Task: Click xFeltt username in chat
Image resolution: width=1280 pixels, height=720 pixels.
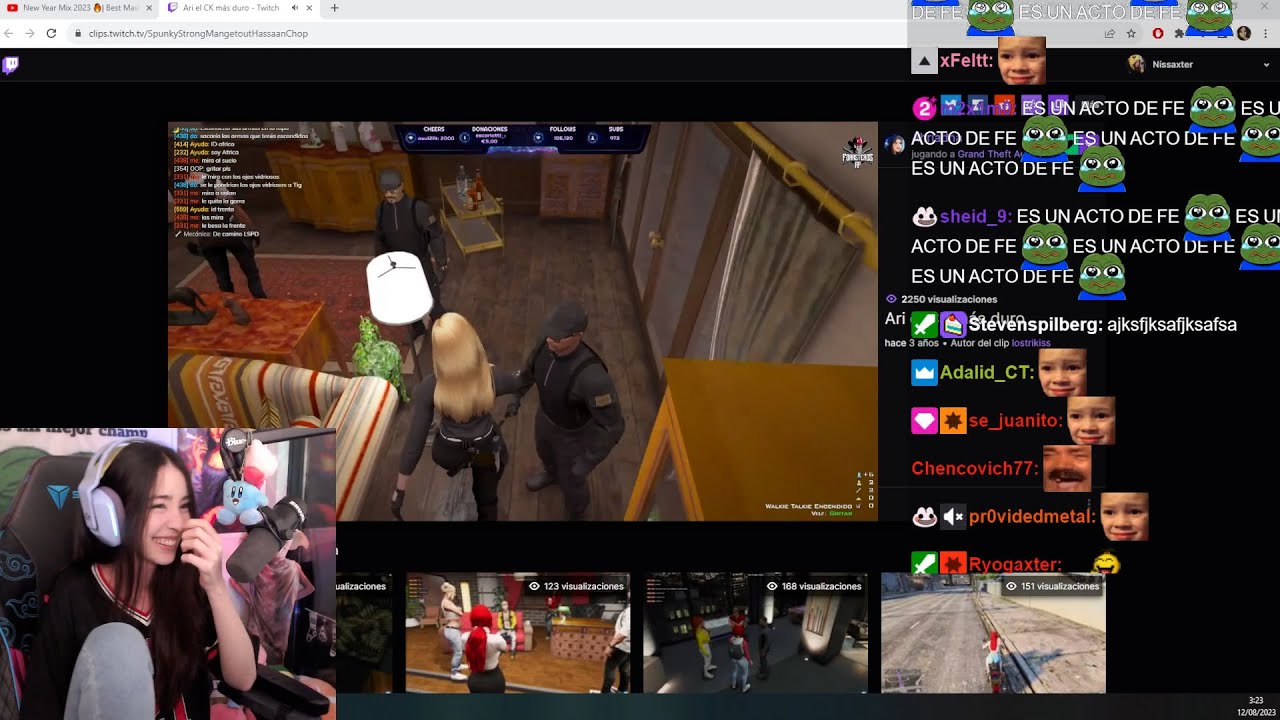Action: (x=966, y=61)
